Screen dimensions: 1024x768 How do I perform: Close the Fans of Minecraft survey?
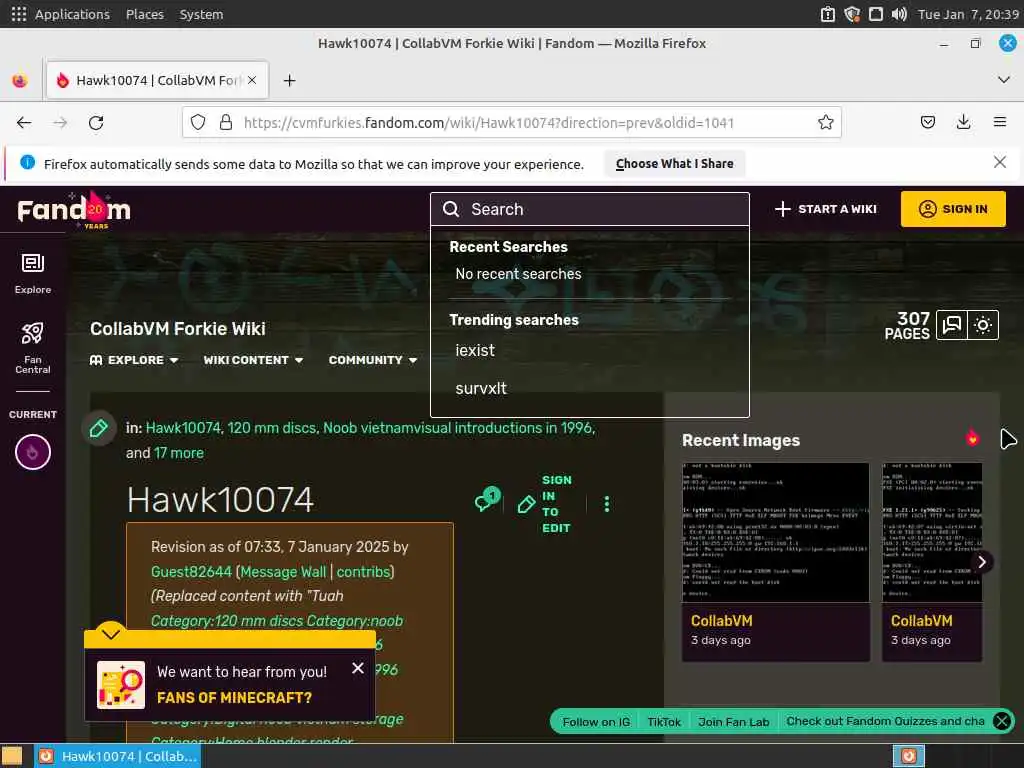[x=358, y=668]
